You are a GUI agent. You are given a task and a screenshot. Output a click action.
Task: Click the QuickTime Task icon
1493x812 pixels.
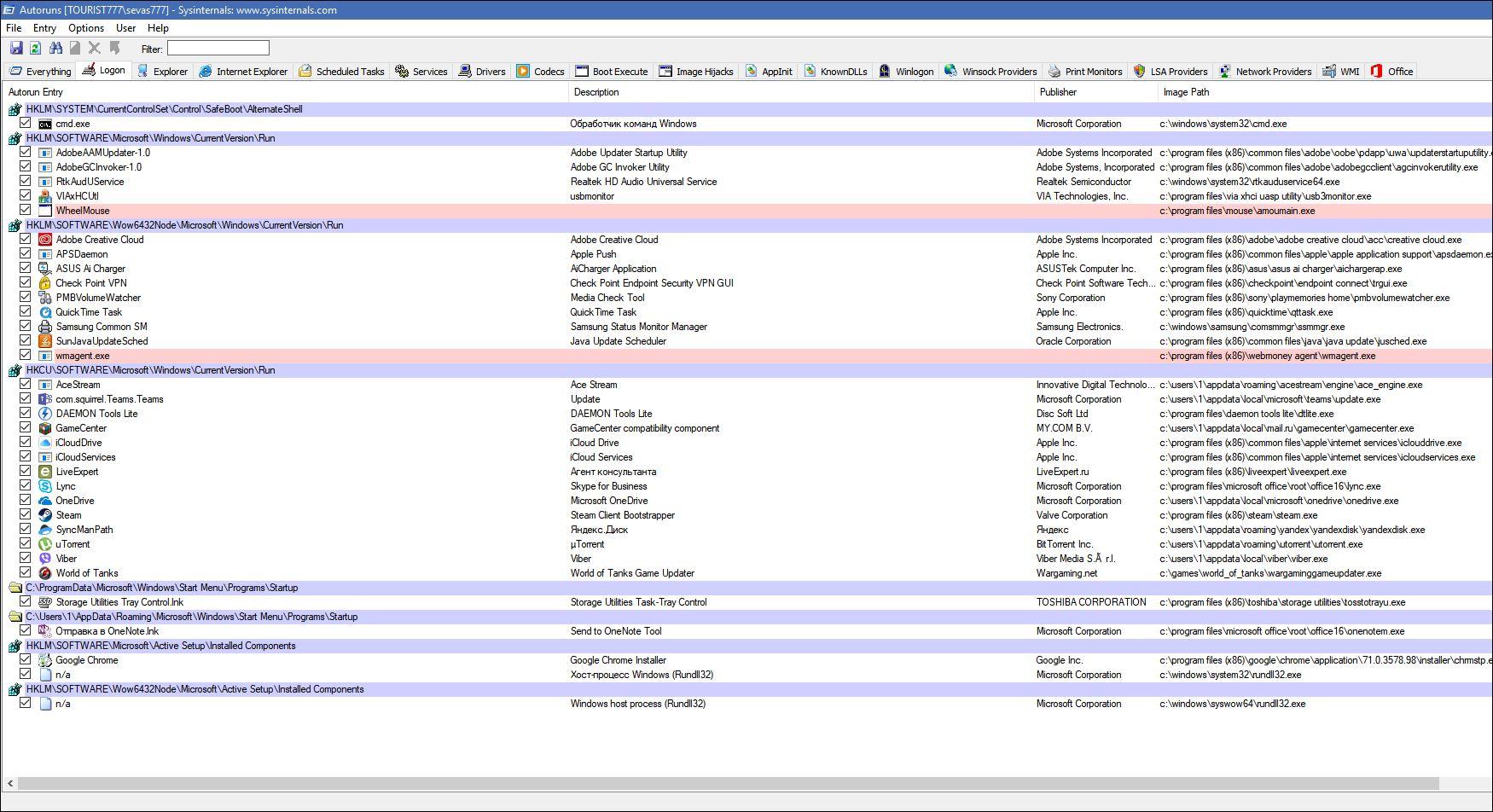coord(45,312)
